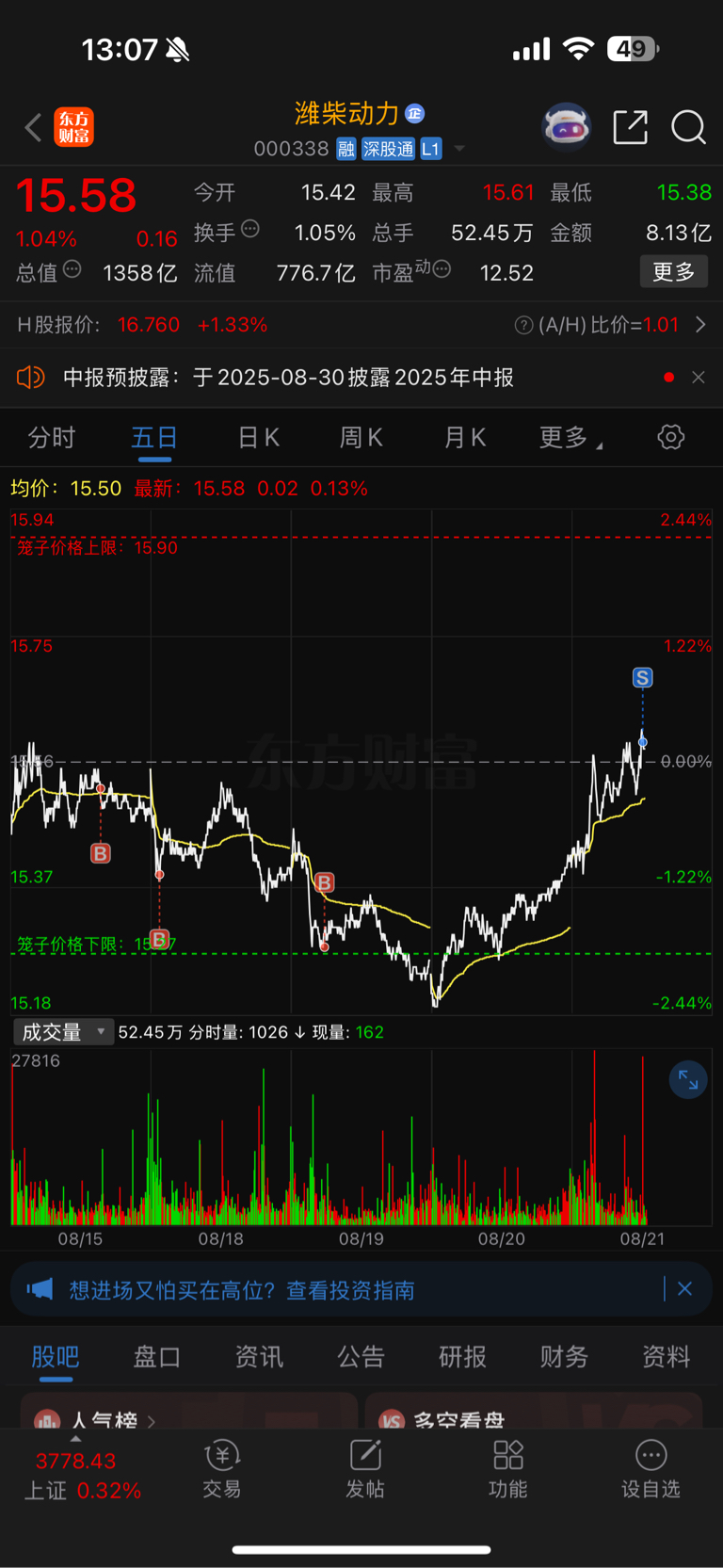The width and height of the screenshot is (723, 1568).
Task: Open the 人气榜 card
Action: click(x=188, y=1411)
